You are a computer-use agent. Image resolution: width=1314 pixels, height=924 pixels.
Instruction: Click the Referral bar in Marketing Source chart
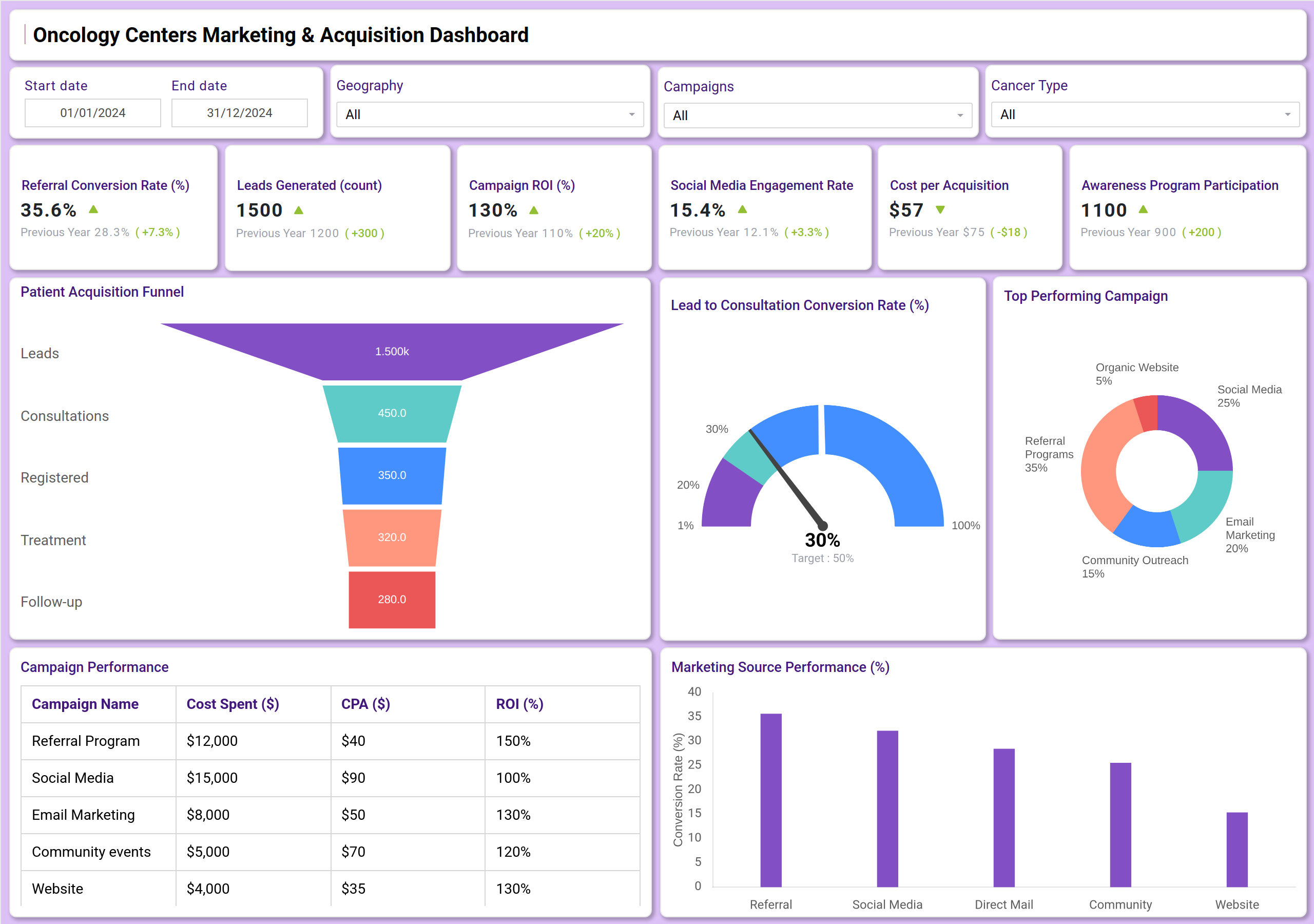pos(771,800)
